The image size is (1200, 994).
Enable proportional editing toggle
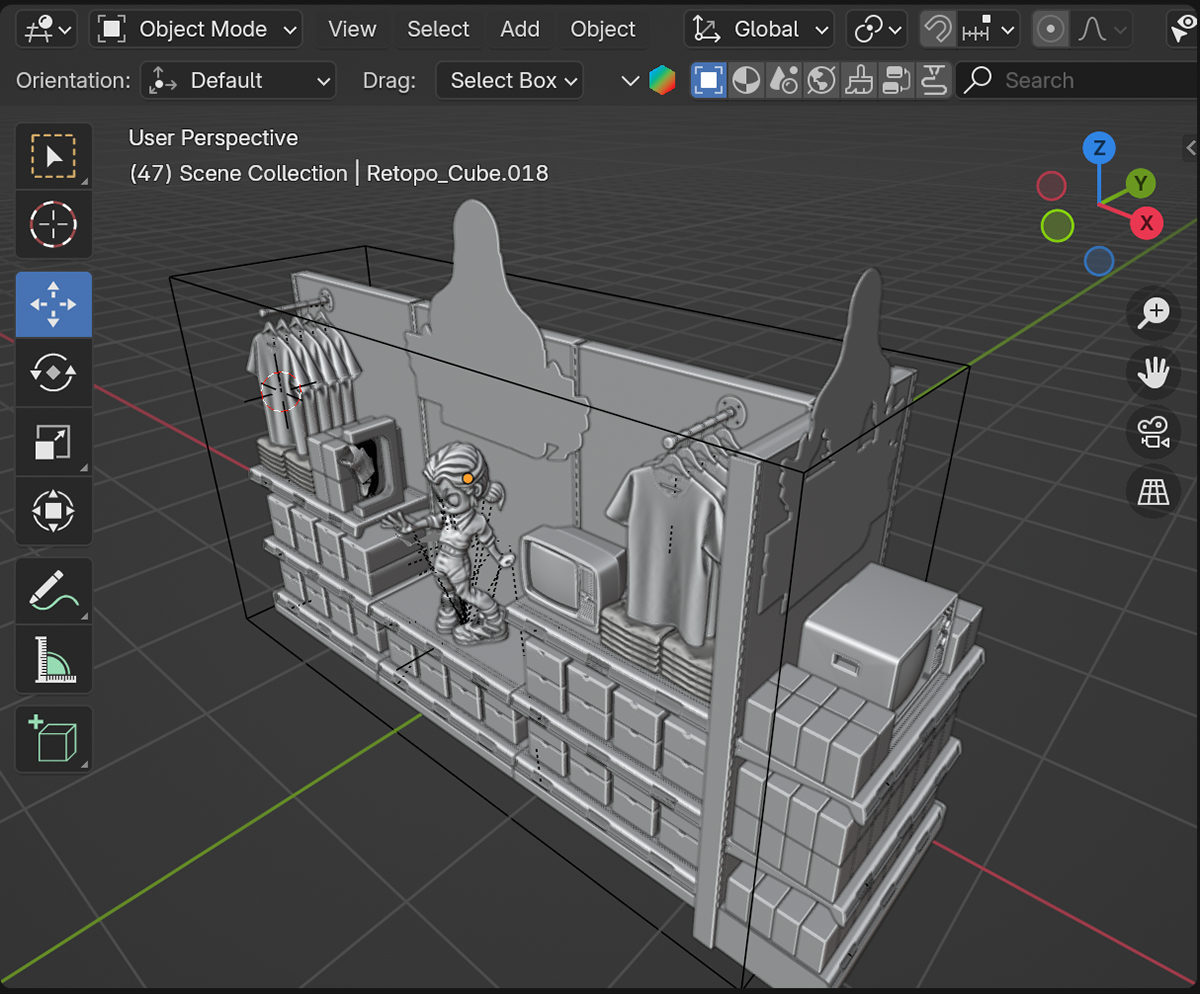pyautogui.click(x=1049, y=30)
